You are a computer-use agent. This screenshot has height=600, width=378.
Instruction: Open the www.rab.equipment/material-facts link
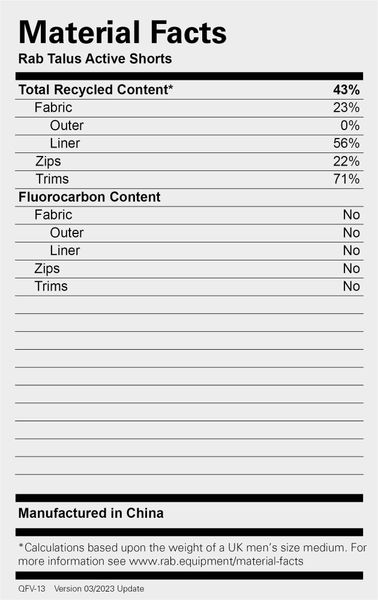(x=216, y=561)
